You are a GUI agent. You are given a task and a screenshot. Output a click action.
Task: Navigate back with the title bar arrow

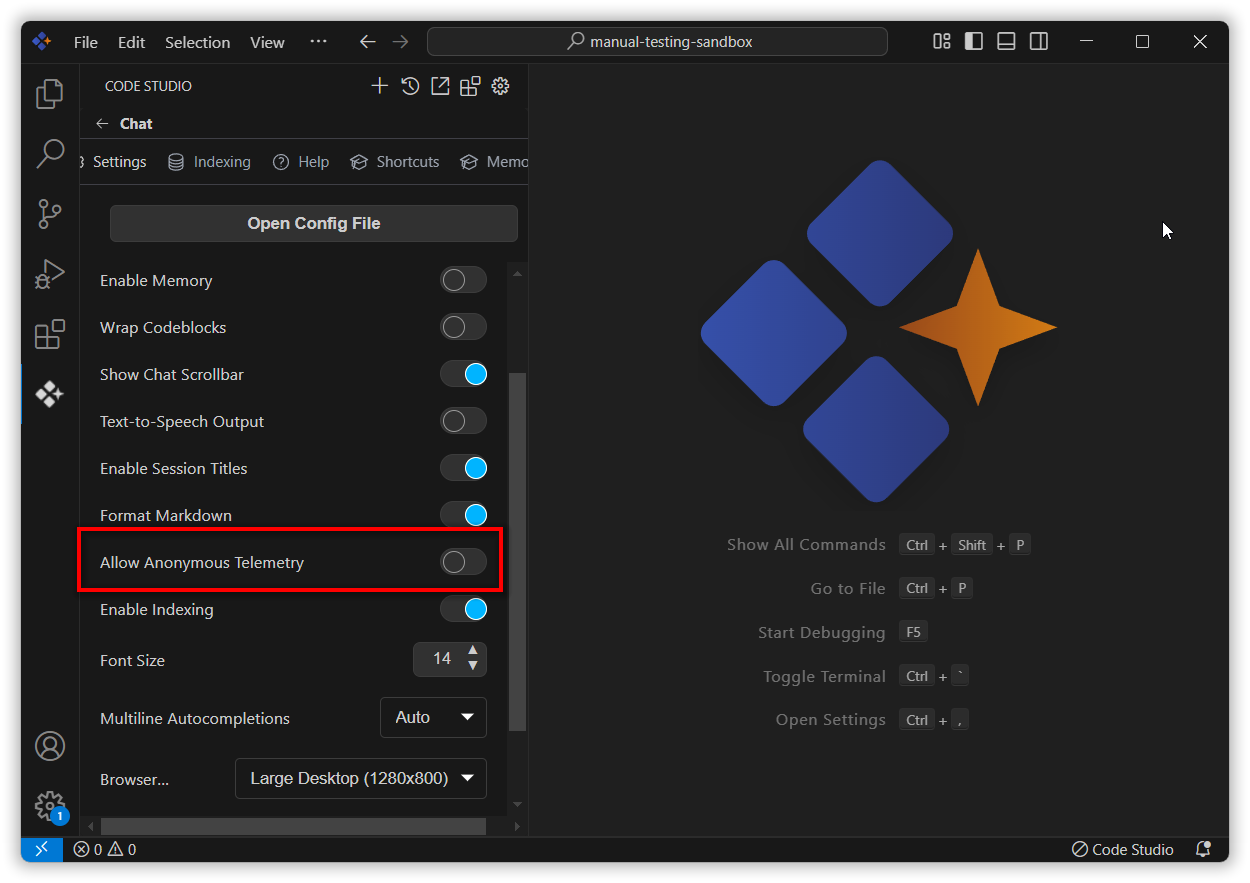(368, 42)
